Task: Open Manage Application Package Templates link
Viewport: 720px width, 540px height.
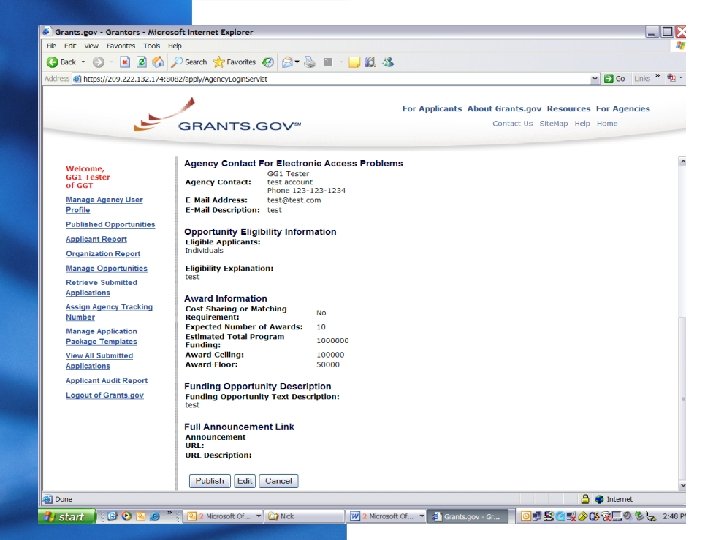Action: tap(101, 336)
